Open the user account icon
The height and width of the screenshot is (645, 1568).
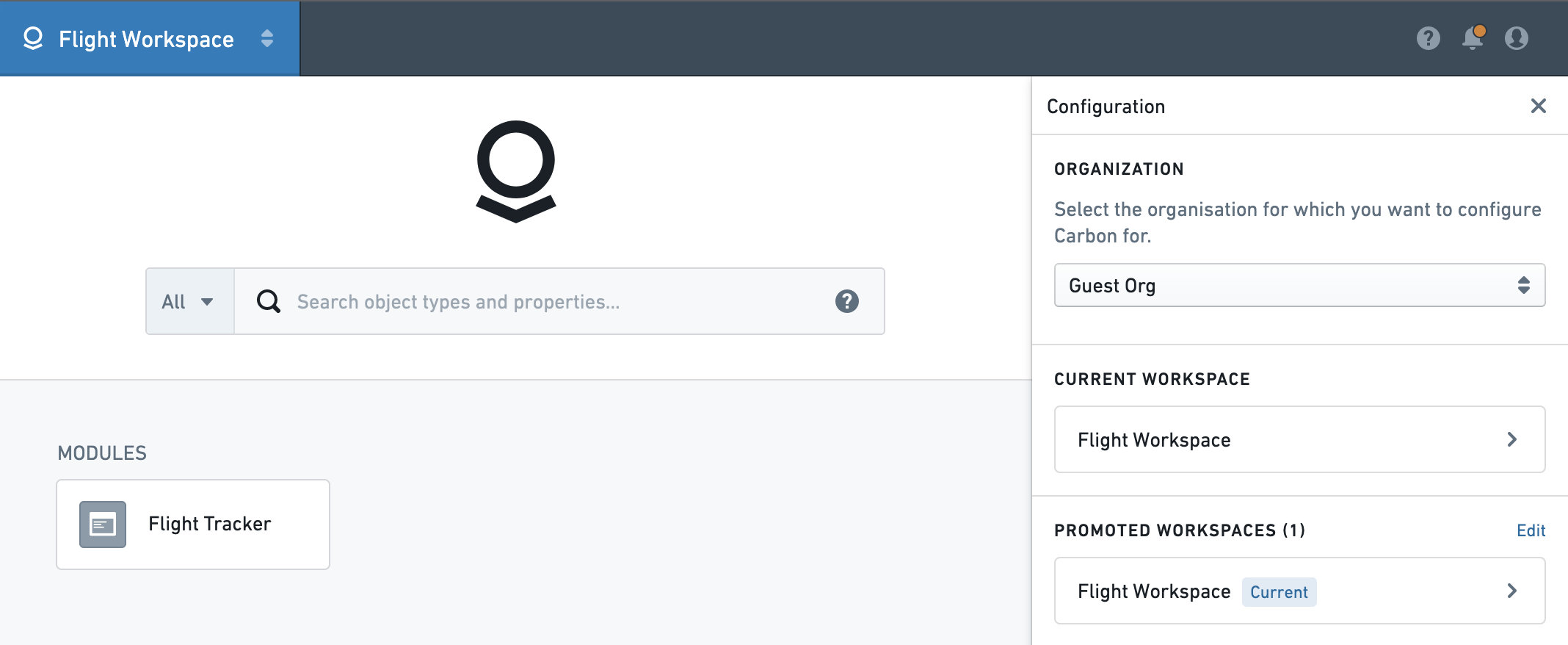pyautogui.click(x=1516, y=38)
